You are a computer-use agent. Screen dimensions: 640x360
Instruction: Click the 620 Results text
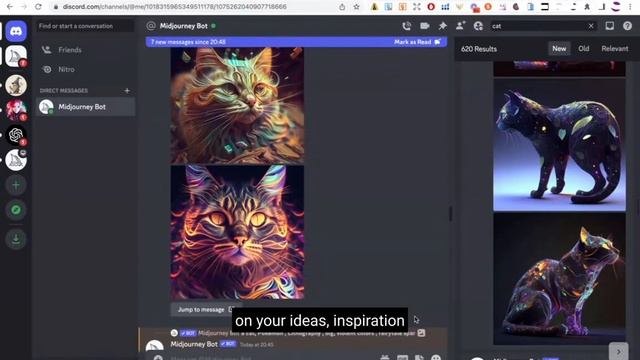(479, 49)
